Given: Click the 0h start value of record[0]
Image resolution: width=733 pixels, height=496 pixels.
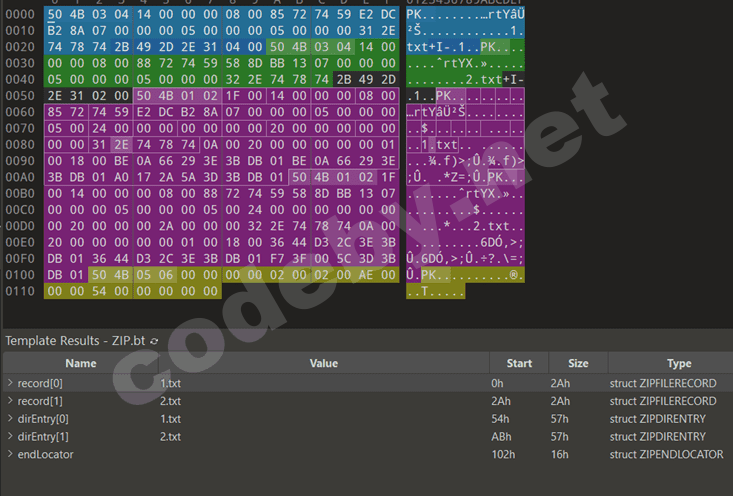Looking at the screenshot, I should 497,383.
